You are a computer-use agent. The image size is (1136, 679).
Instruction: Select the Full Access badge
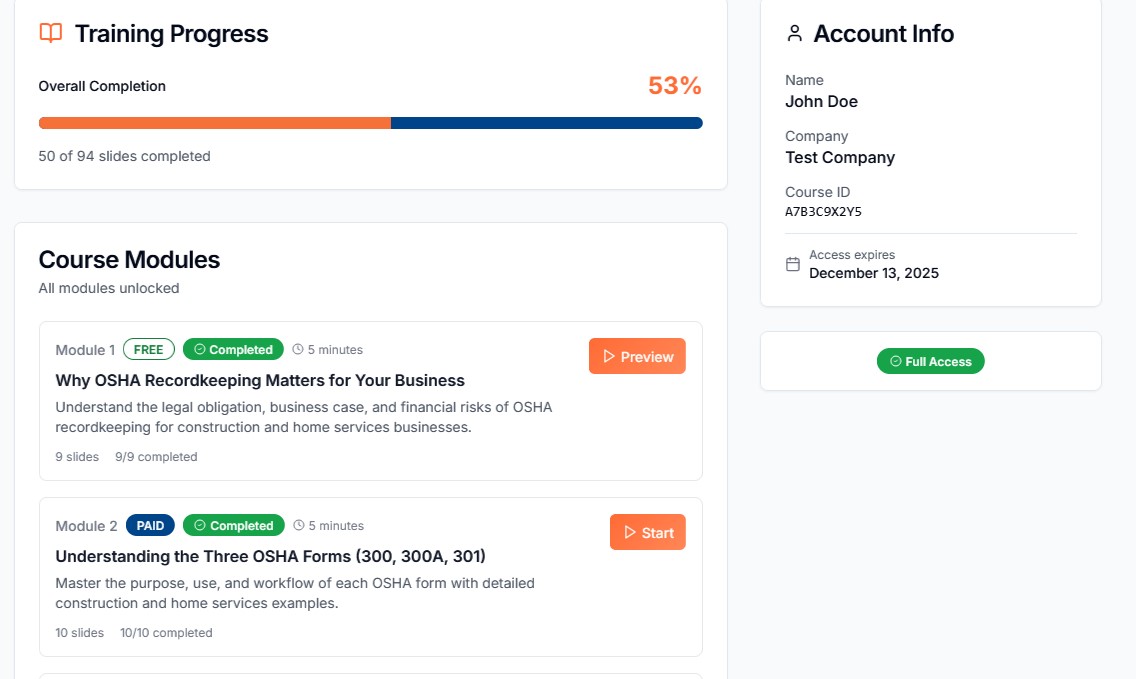click(x=931, y=361)
